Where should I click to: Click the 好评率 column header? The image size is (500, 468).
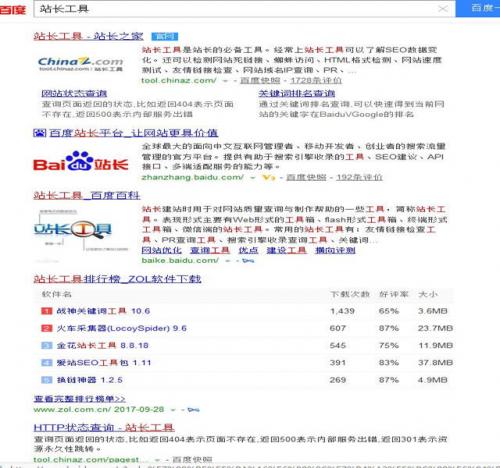(x=393, y=294)
